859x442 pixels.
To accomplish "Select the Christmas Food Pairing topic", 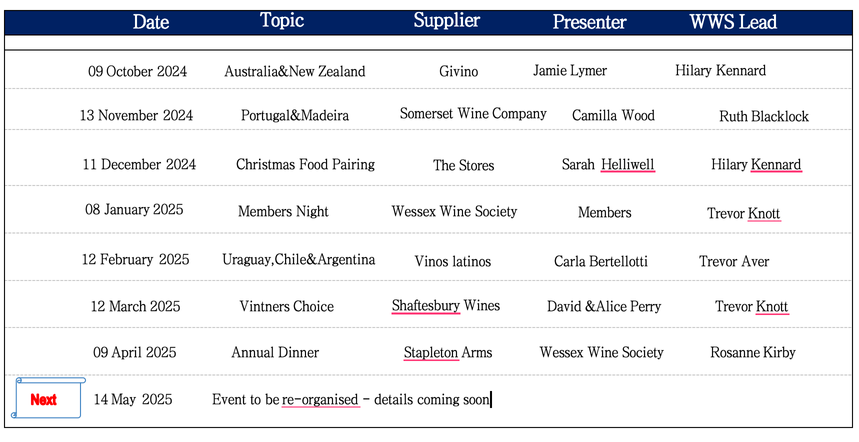I will [305, 164].
